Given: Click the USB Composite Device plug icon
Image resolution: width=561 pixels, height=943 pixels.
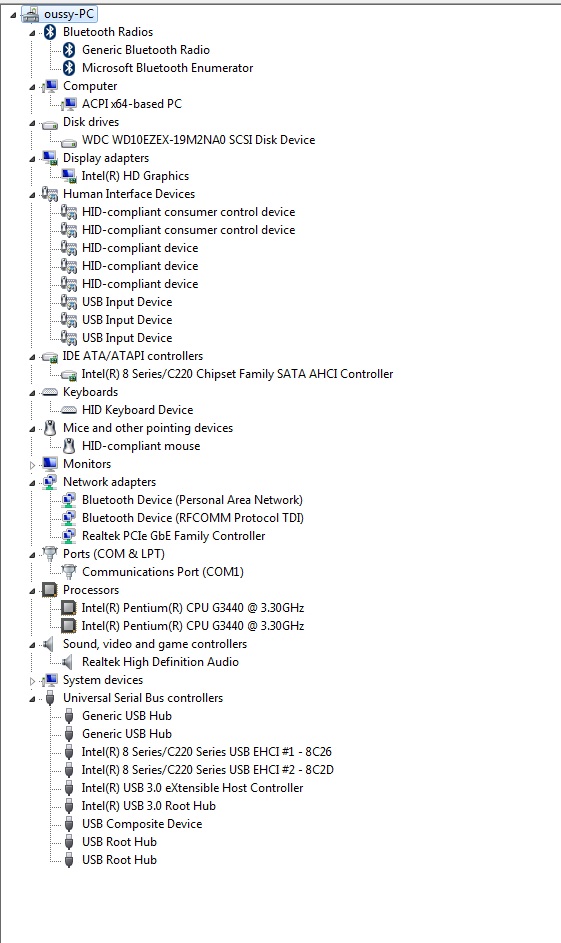Looking at the screenshot, I should point(69,824).
